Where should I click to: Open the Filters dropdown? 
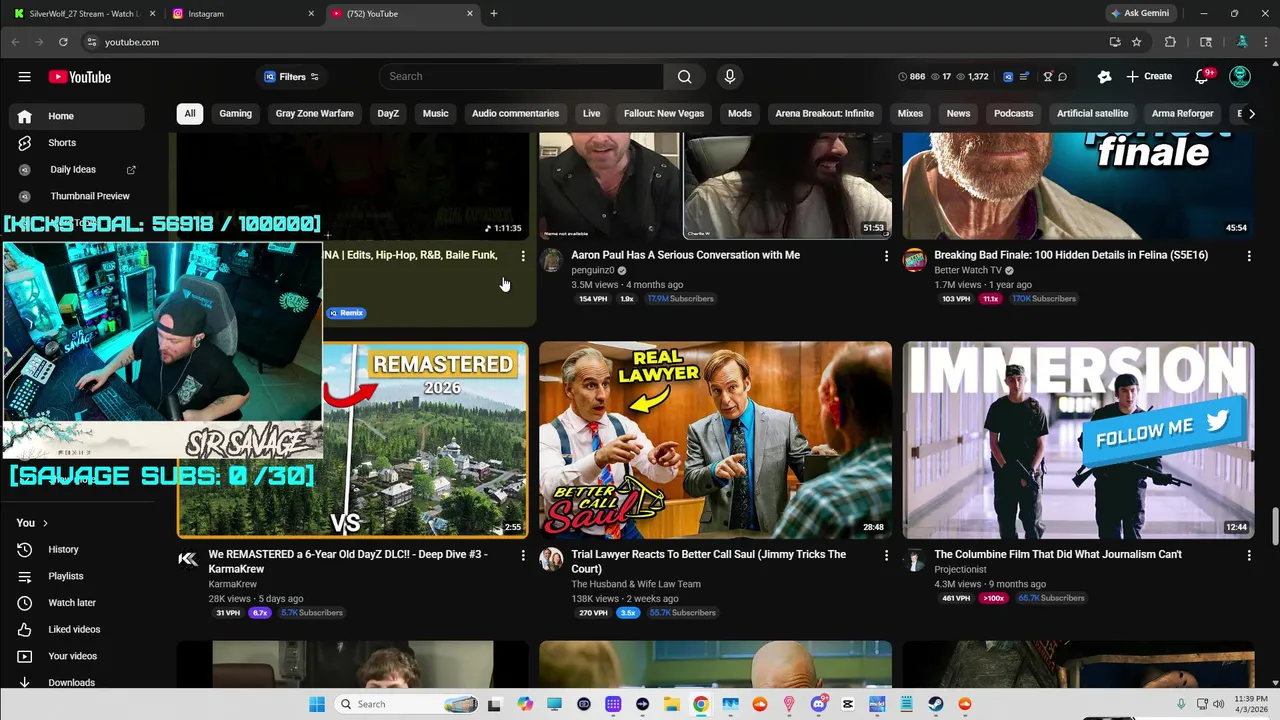click(x=291, y=77)
